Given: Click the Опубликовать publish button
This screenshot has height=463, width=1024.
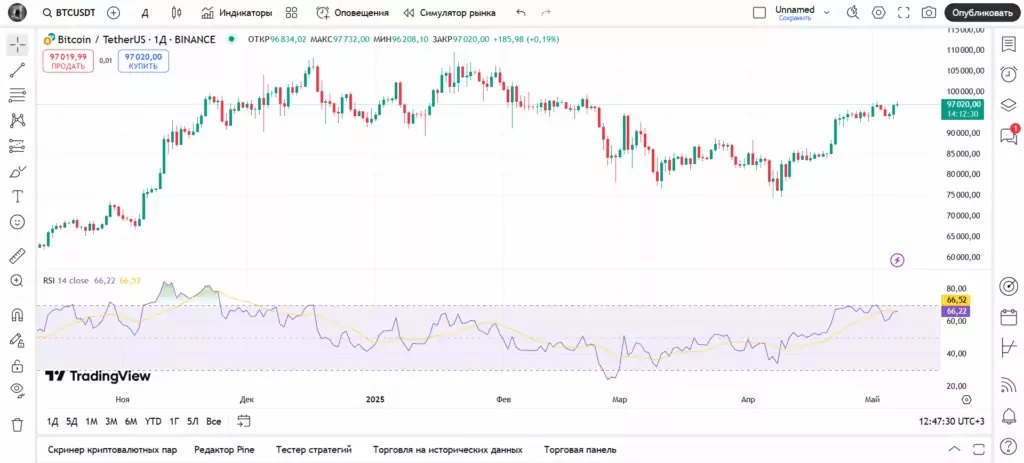Looking at the screenshot, I should [982, 12].
